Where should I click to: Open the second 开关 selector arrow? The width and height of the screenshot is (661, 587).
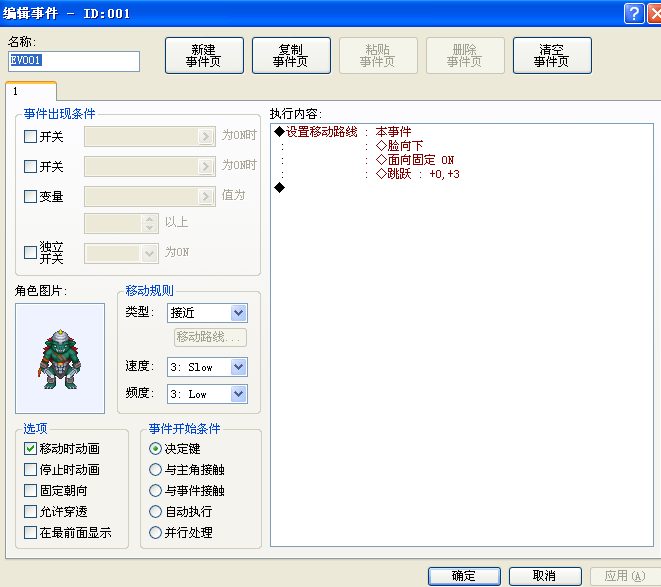[x=206, y=167]
